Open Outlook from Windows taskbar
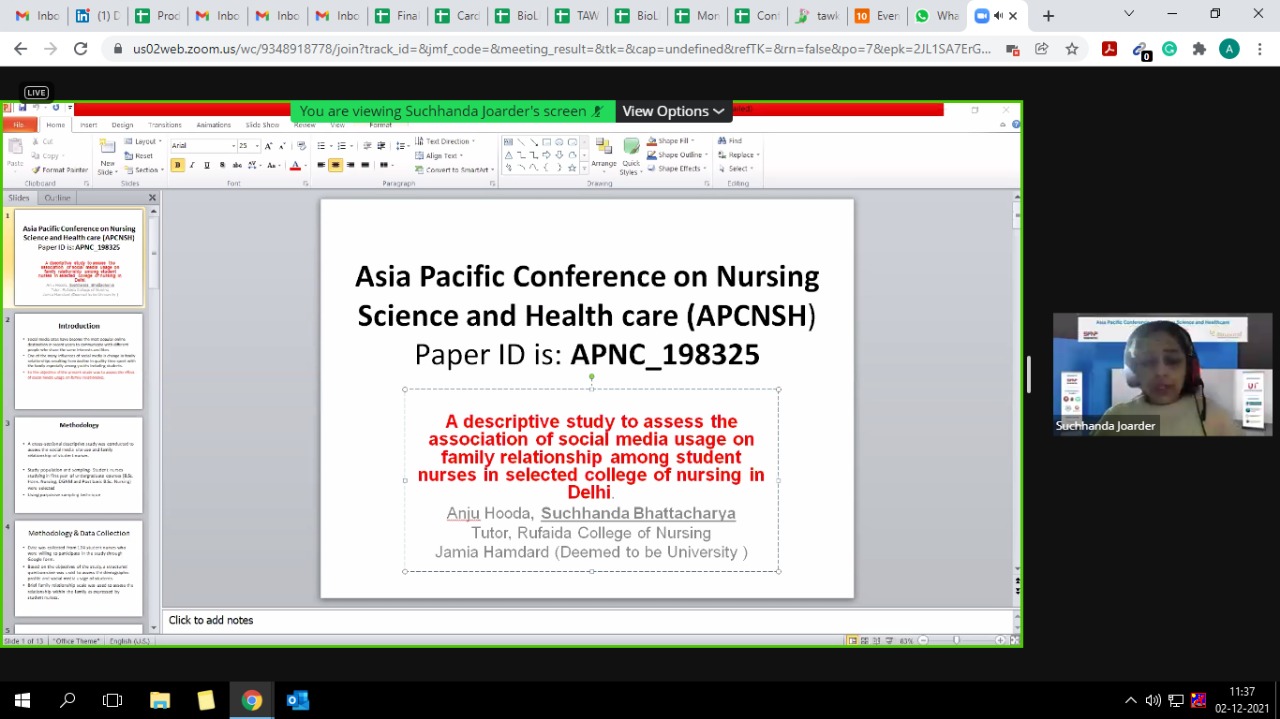 pos(298,700)
